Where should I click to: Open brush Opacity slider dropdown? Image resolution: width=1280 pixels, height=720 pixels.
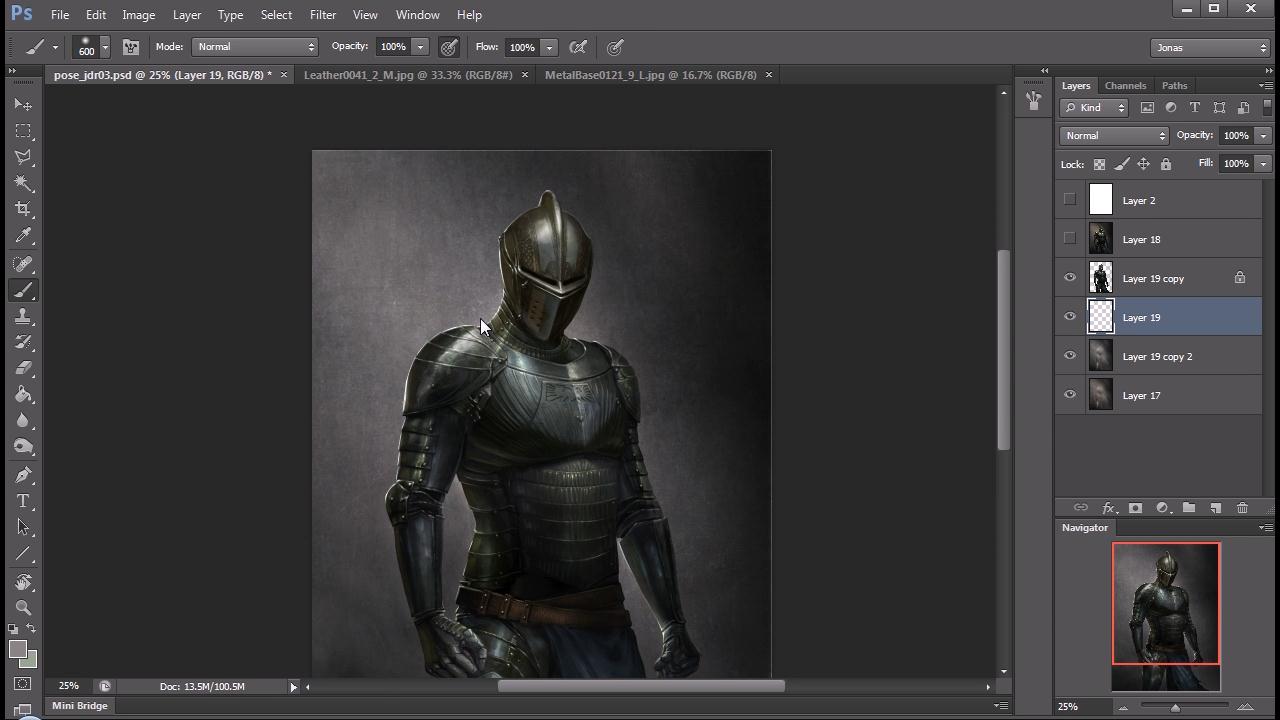tap(420, 47)
